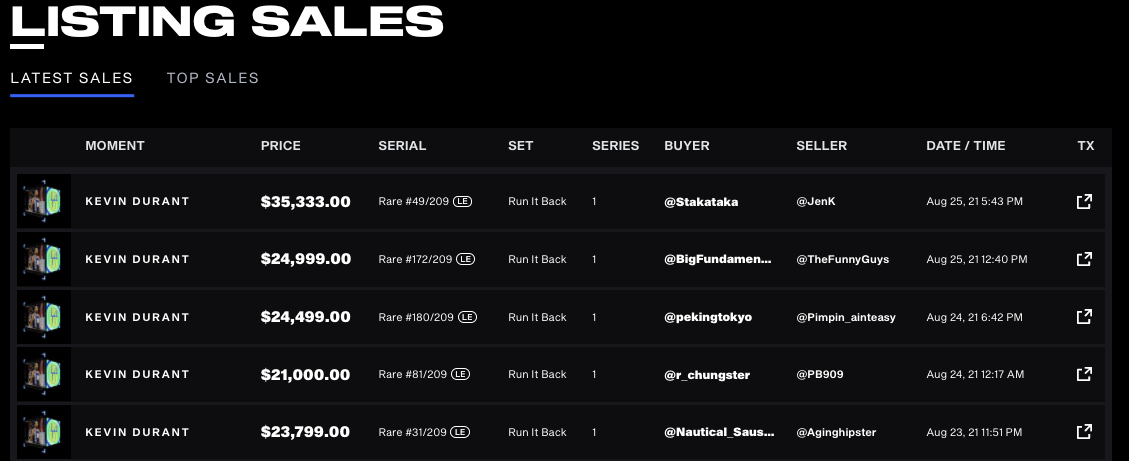The width and height of the screenshot is (1129, 461).
Task: Click LE badge on serial #180/209
Action: pyautogui.click(x=467, y=317)
